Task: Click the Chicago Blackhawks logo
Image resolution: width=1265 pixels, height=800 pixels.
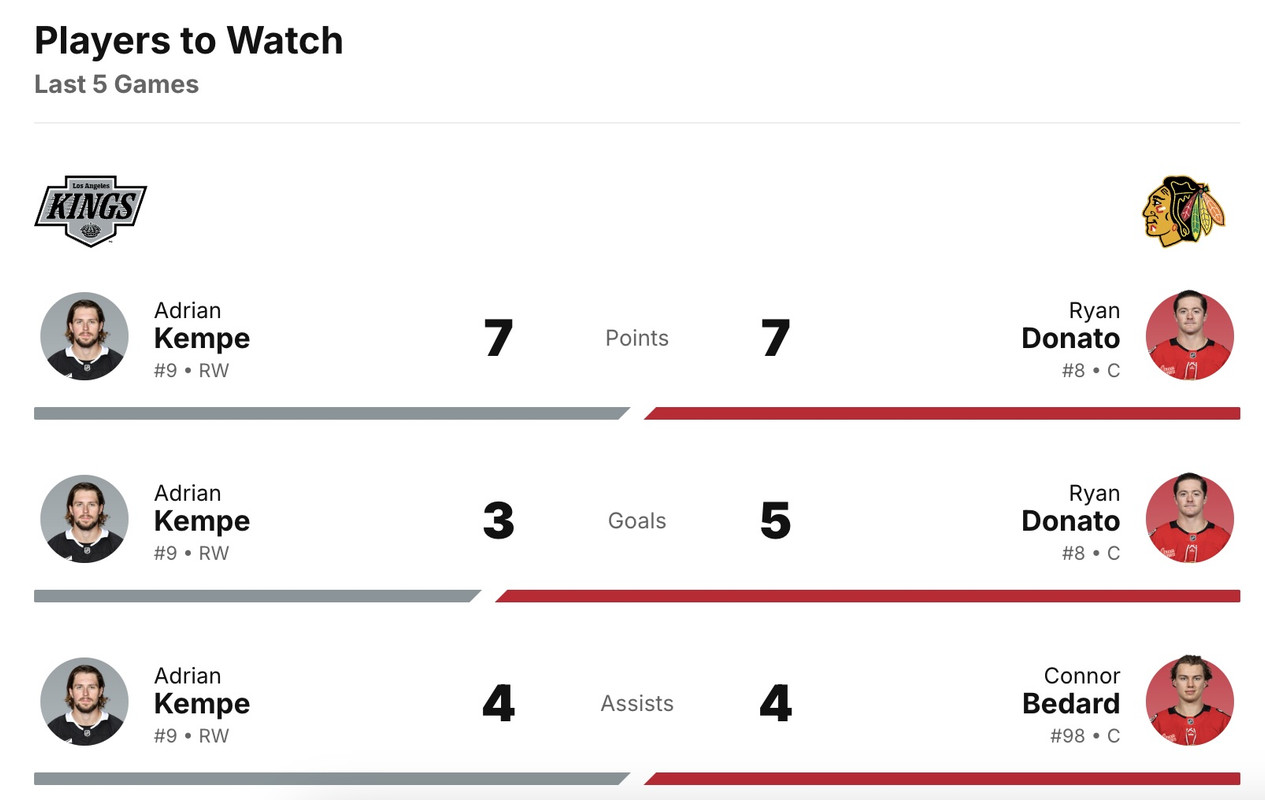Action: [x=1183, y=211]
